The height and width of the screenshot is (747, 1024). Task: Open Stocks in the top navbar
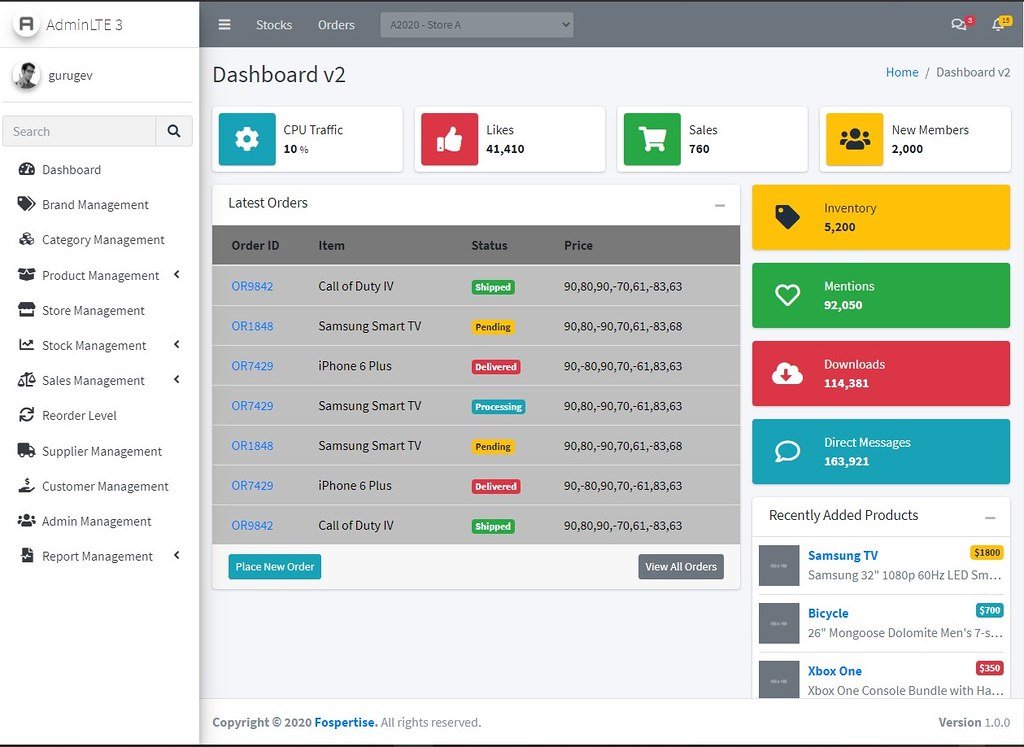pyautogui.click(x=274, y=25)
